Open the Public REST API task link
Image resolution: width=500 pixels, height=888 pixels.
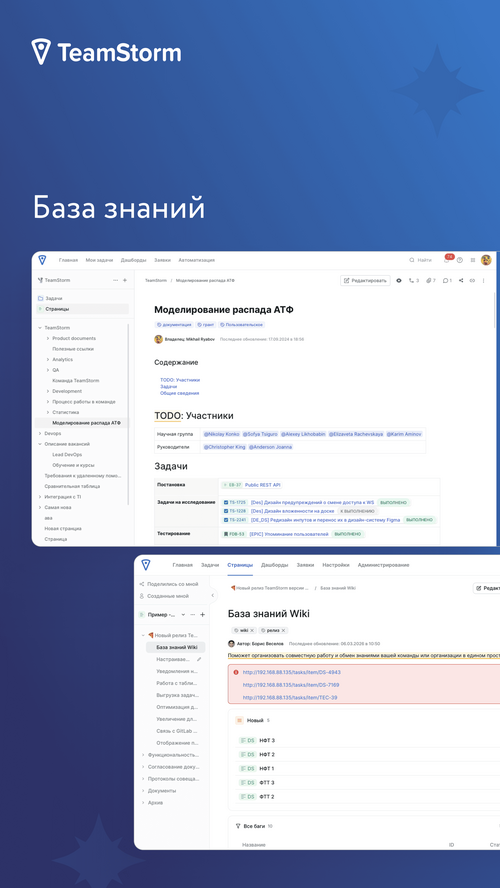(x=263, y=485)
